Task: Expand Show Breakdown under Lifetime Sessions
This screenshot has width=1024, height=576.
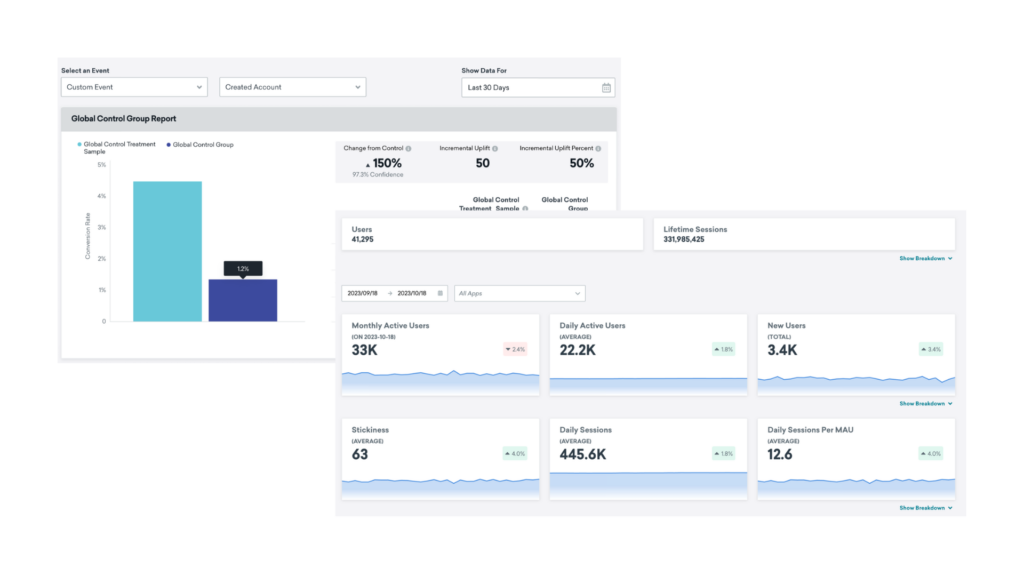Action: coord(925,259)
